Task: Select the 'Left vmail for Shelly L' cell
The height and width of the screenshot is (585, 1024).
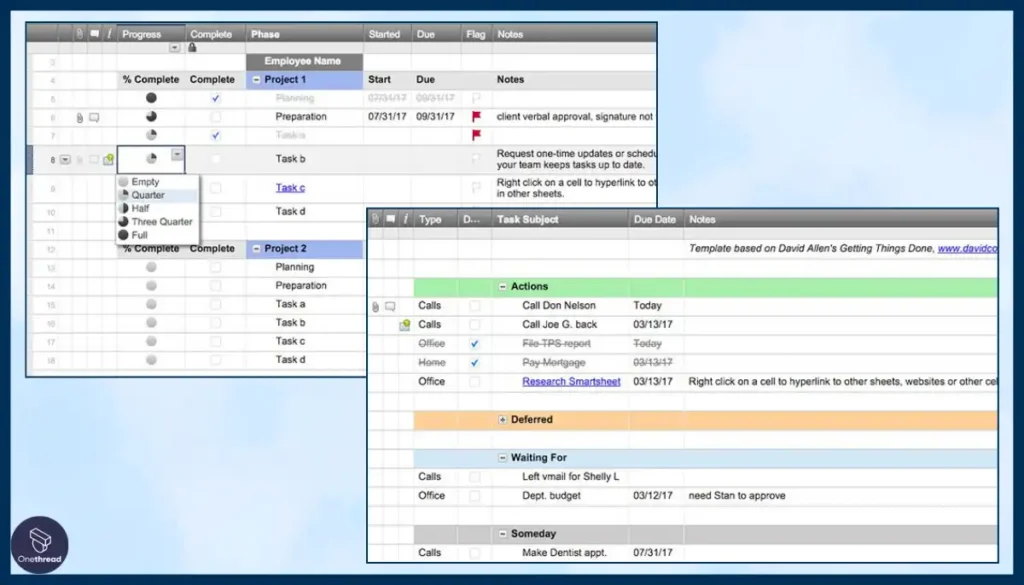Action: (560, 477)
